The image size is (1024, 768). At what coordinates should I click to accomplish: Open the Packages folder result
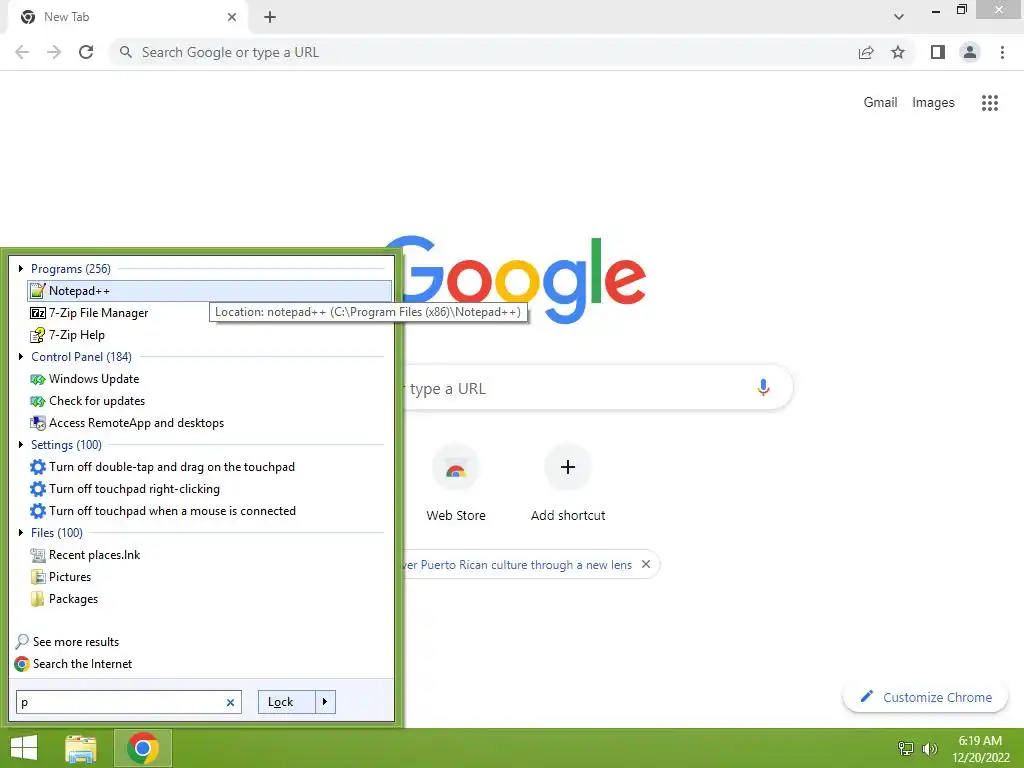pyautogui.click(x=73, y=599)
